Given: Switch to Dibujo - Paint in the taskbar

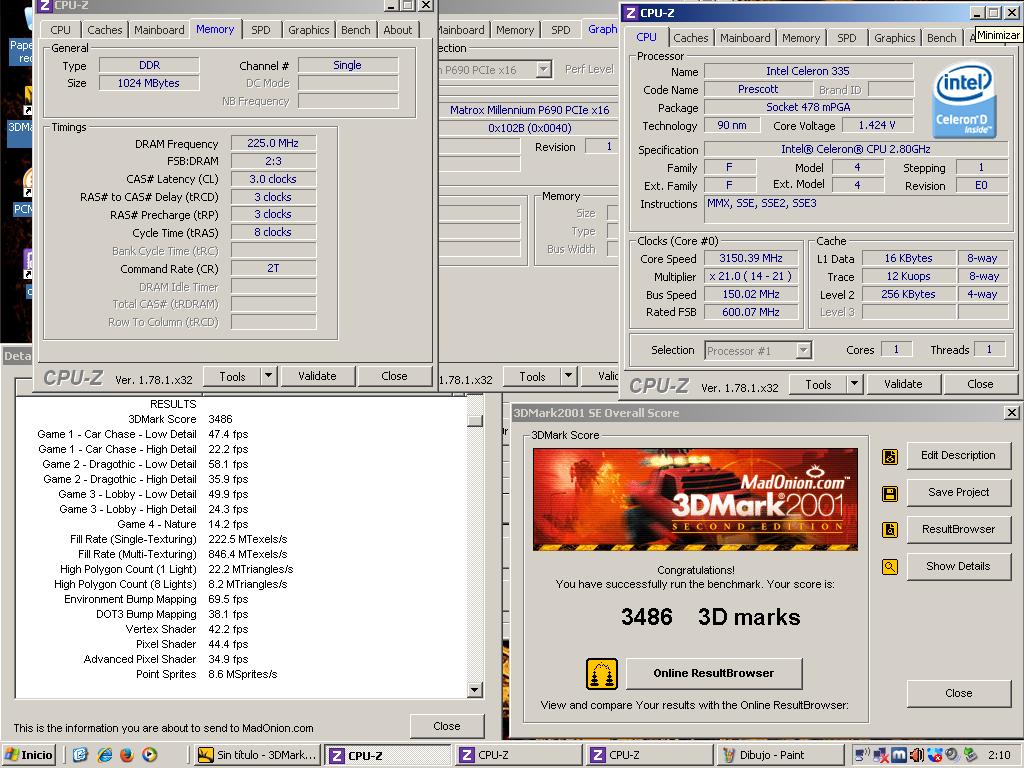Looking at the screenshot, I should pos(780,755).
